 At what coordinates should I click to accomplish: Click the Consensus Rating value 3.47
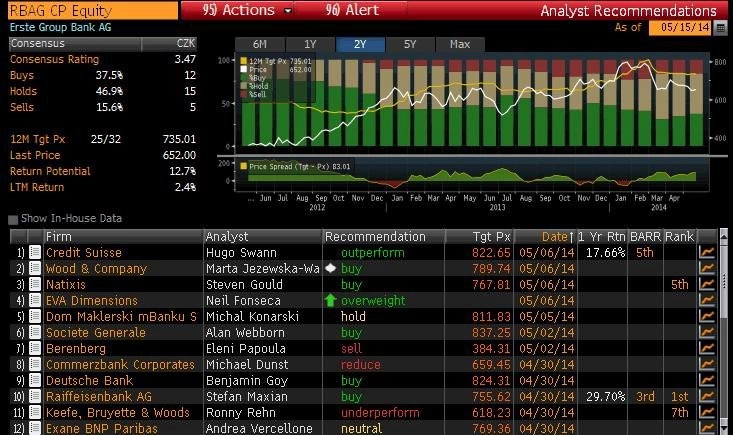[x=185, y=59]
